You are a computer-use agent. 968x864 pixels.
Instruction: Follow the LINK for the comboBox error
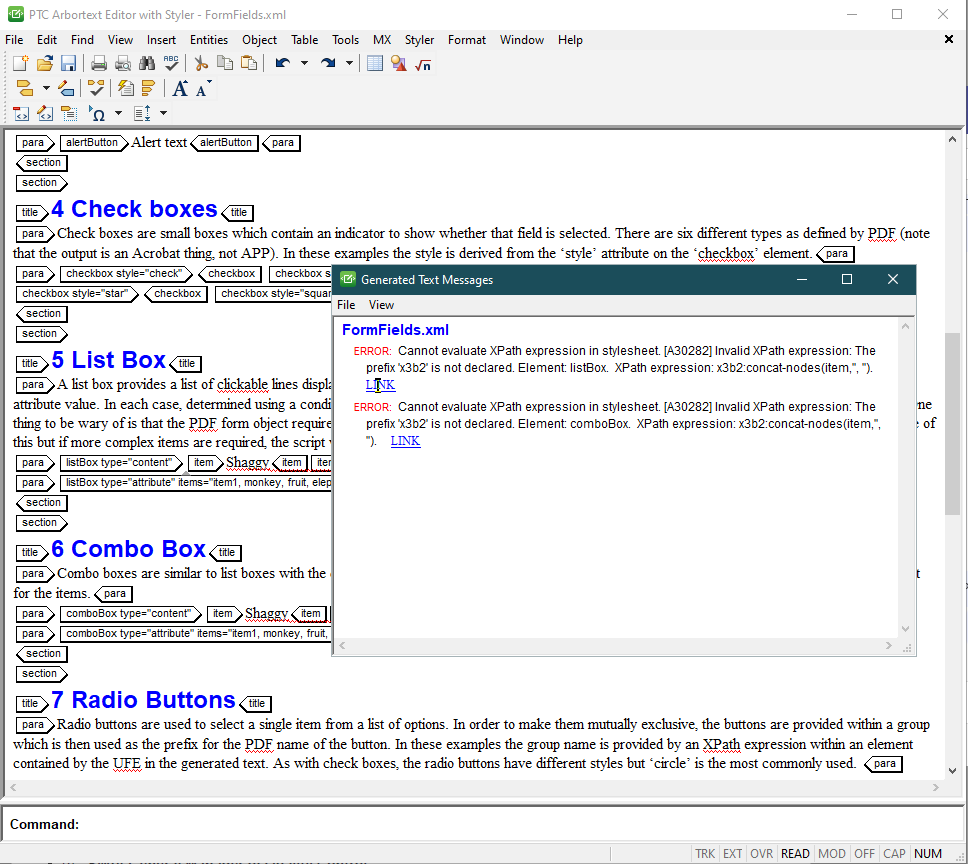(405, 441)
